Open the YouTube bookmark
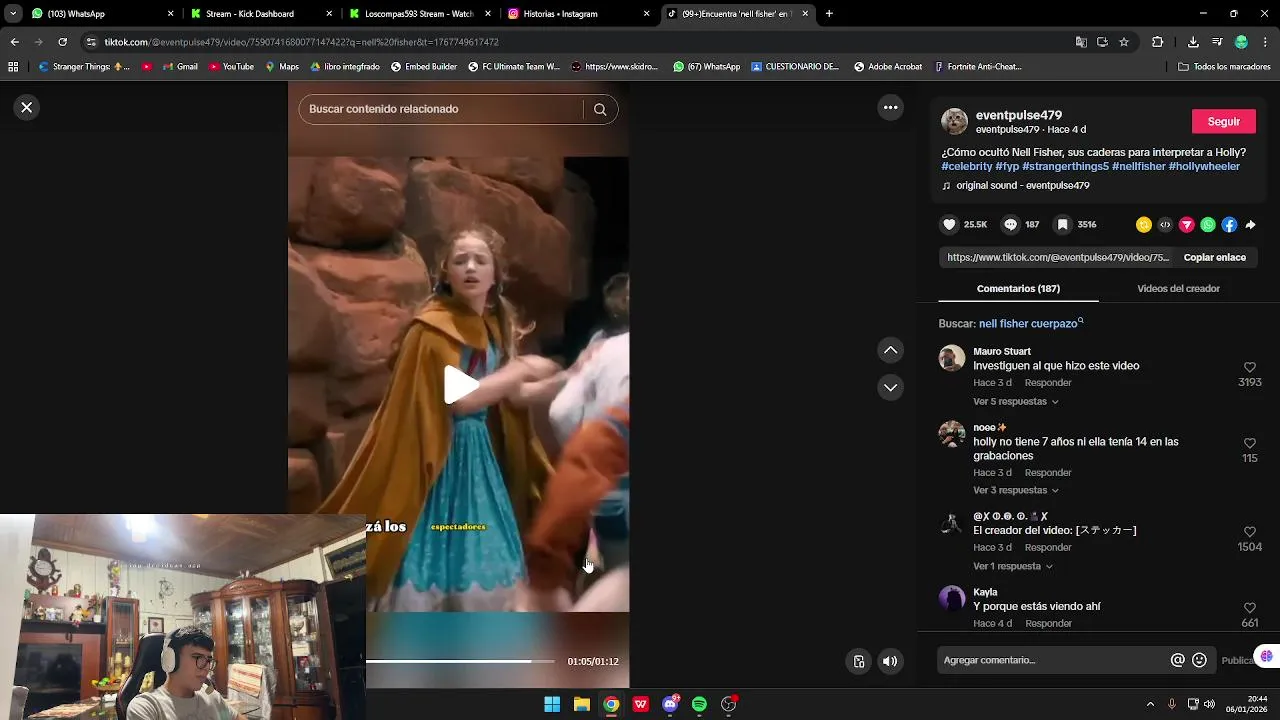The width and height of the screenshot is (1280, 720). pos(231,67)
